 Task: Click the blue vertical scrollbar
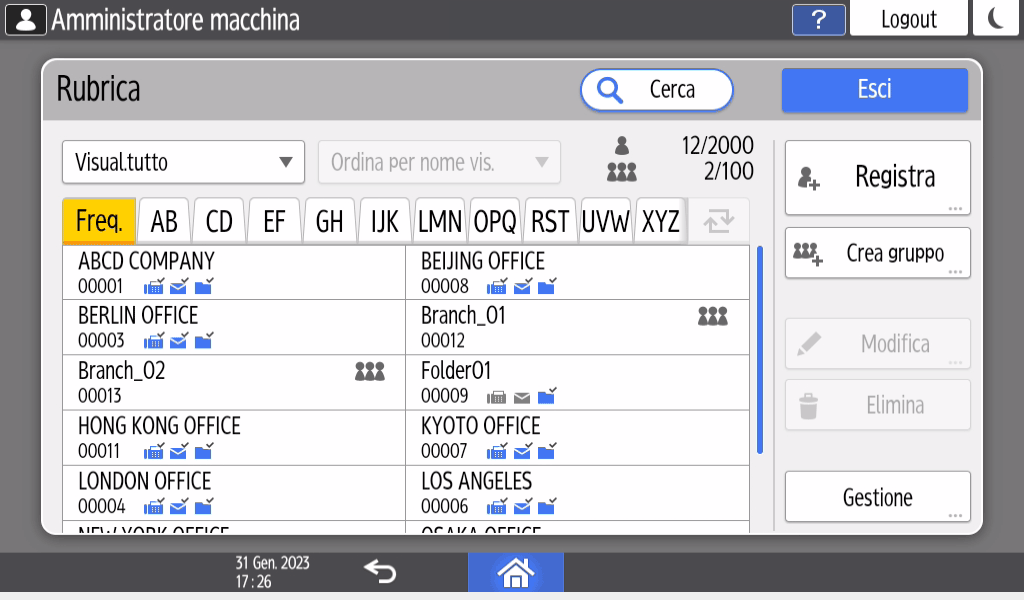point(760,350)
